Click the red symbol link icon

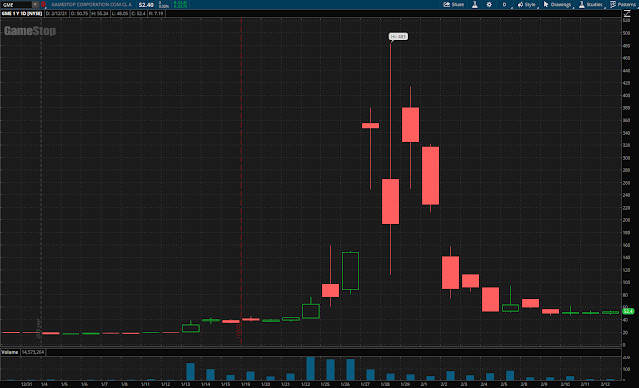(x=43, y=4)
